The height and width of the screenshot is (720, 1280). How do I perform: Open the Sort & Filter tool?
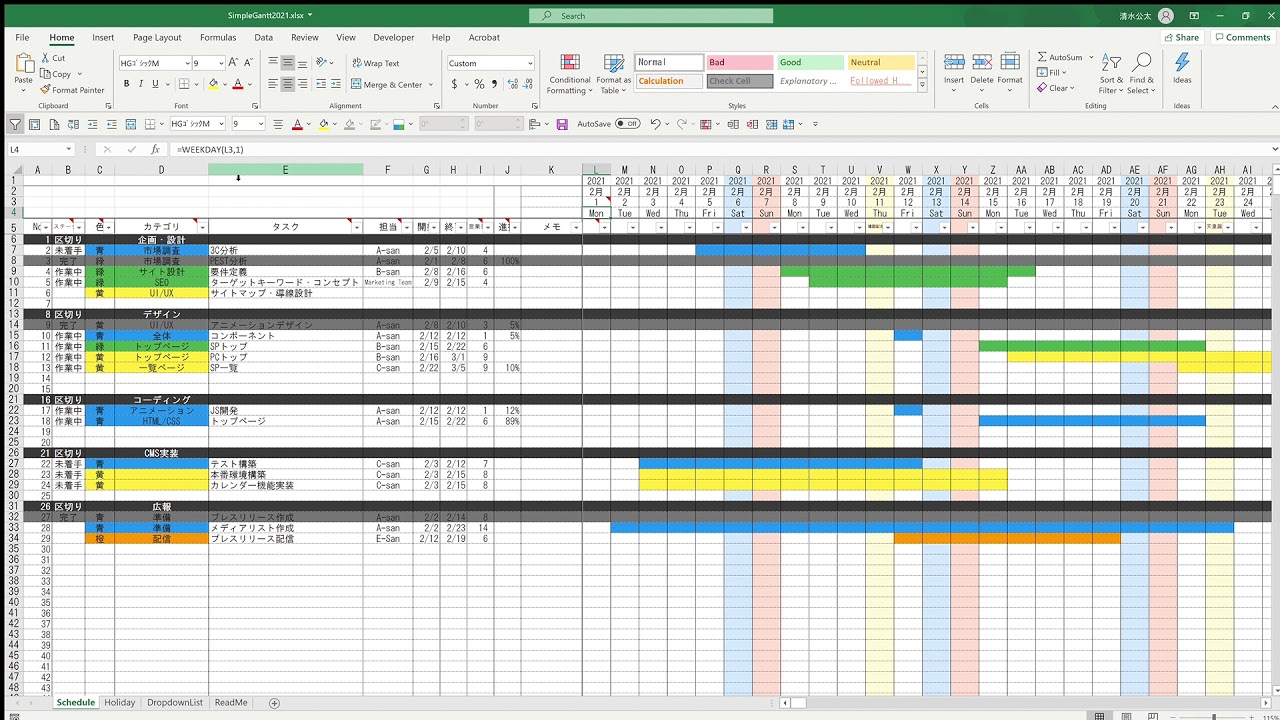point(1111,73)
